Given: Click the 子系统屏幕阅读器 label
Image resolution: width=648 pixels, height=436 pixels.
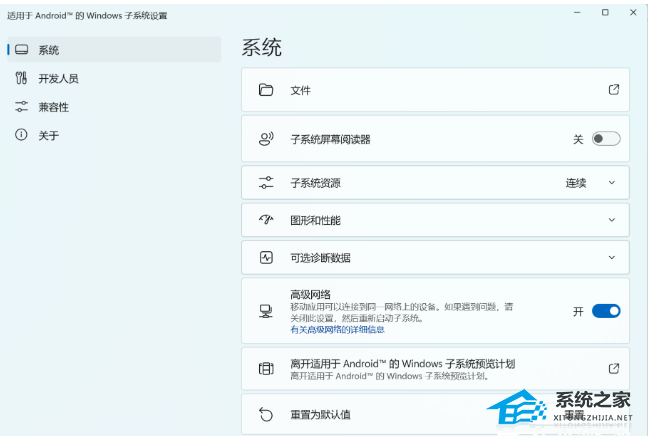Looking at the screenshot, I should (x=330, y=139).
